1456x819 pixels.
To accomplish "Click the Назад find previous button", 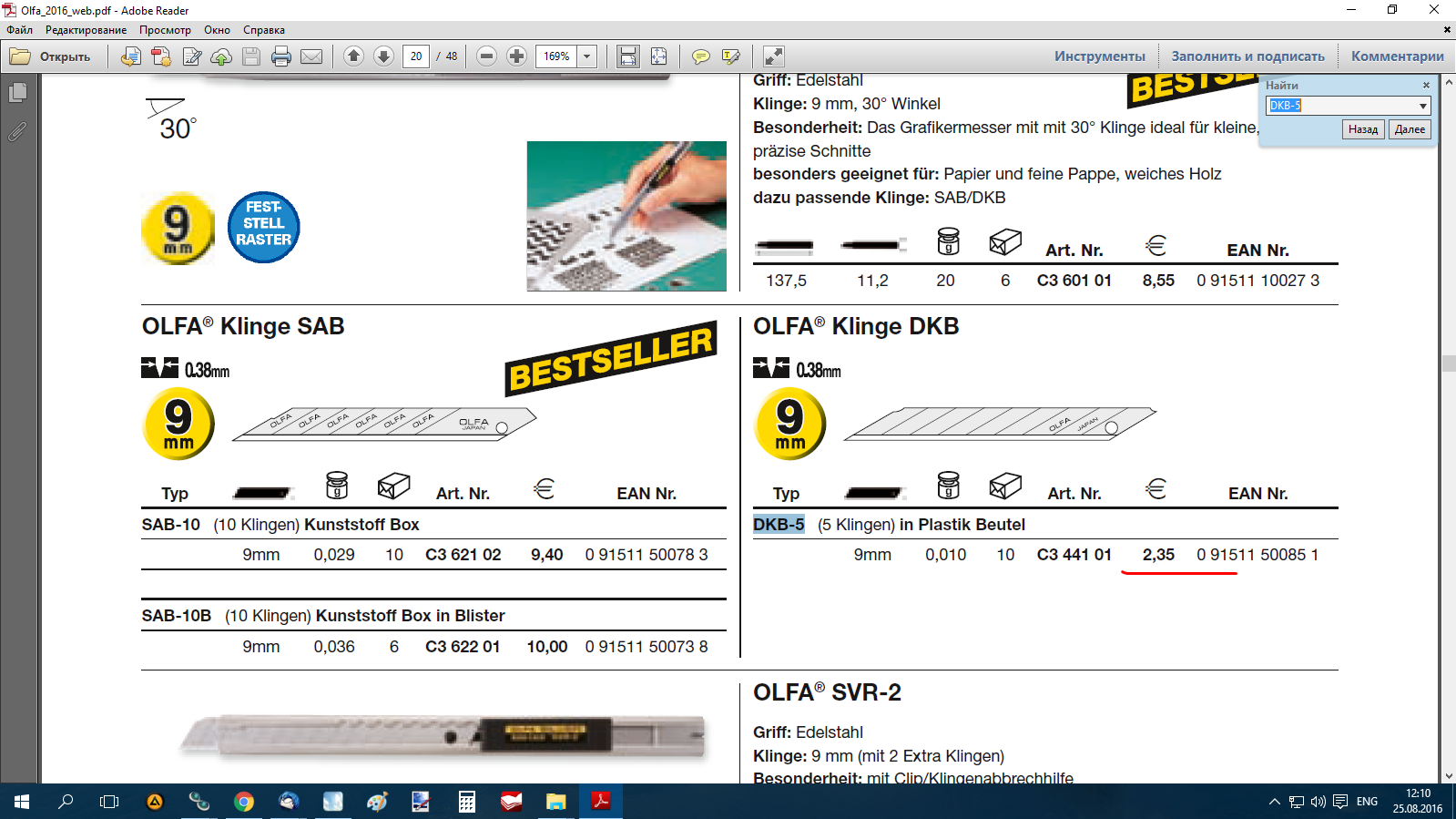I will pos(1363,129).
